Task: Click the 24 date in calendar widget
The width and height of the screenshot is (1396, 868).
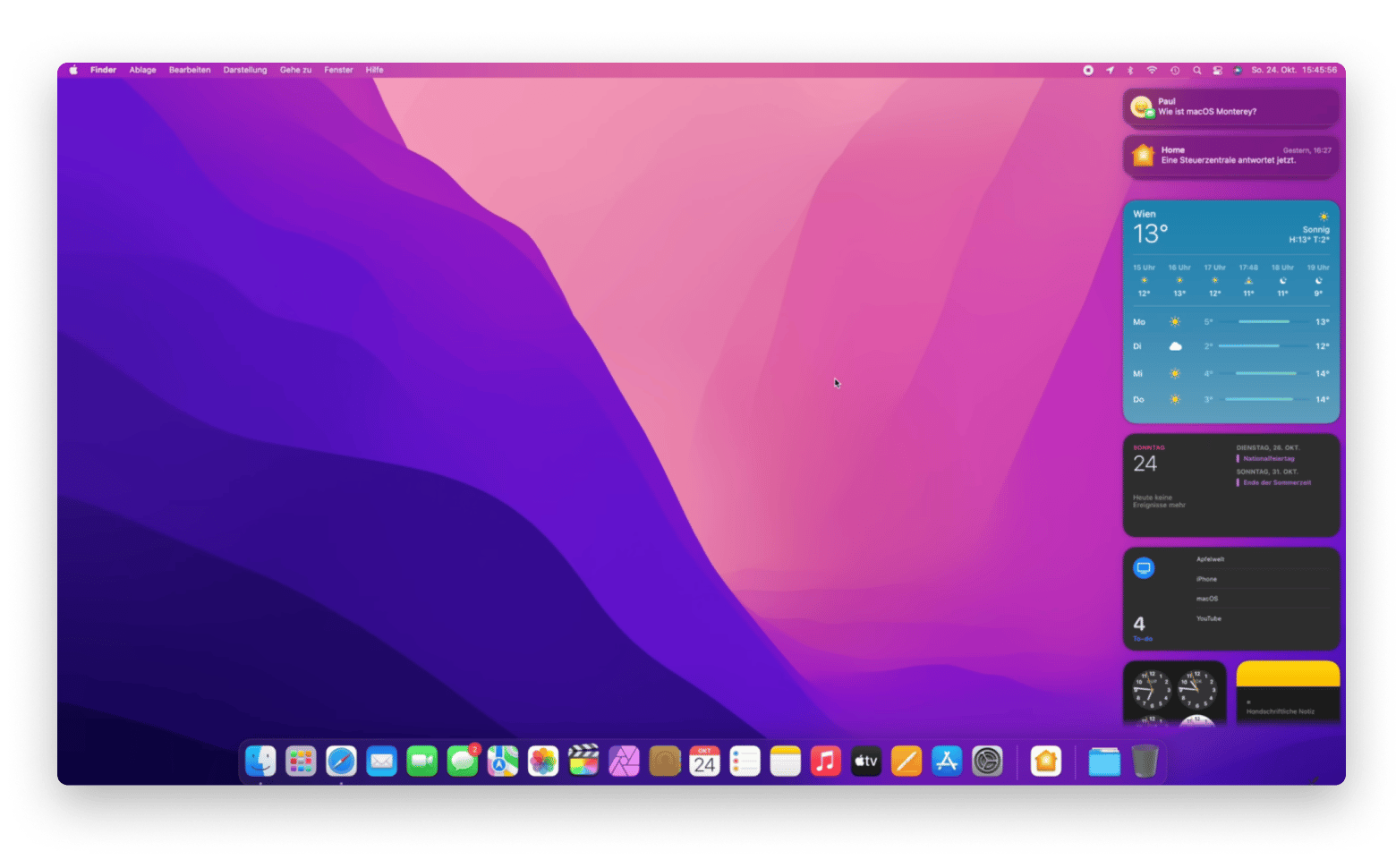Action: click(x=1145, y=464)
